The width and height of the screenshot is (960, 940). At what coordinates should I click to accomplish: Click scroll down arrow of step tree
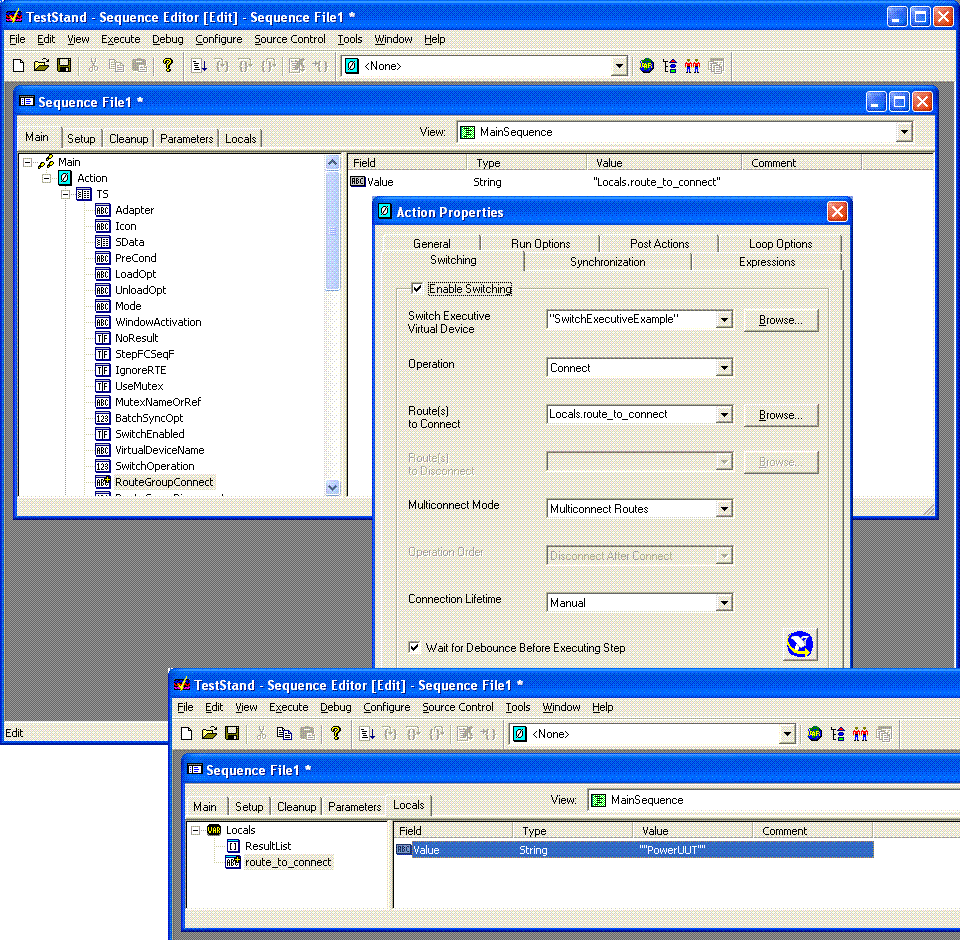(x=332, y=487)
